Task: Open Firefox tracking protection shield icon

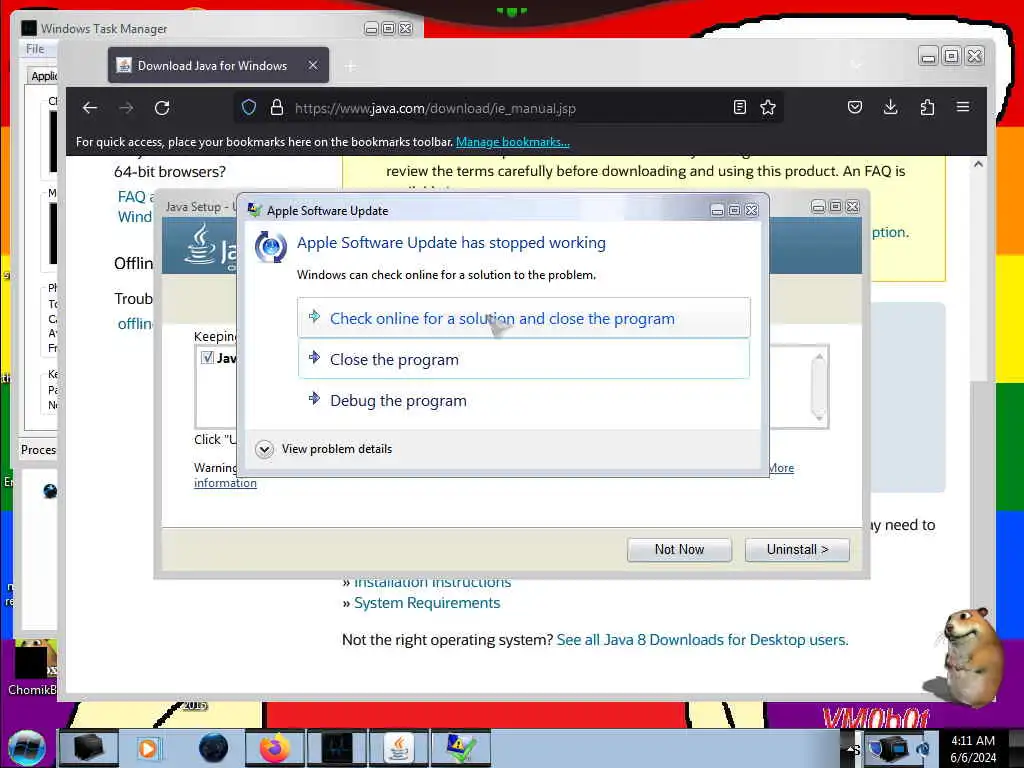Action: click(x=249, y=108)
